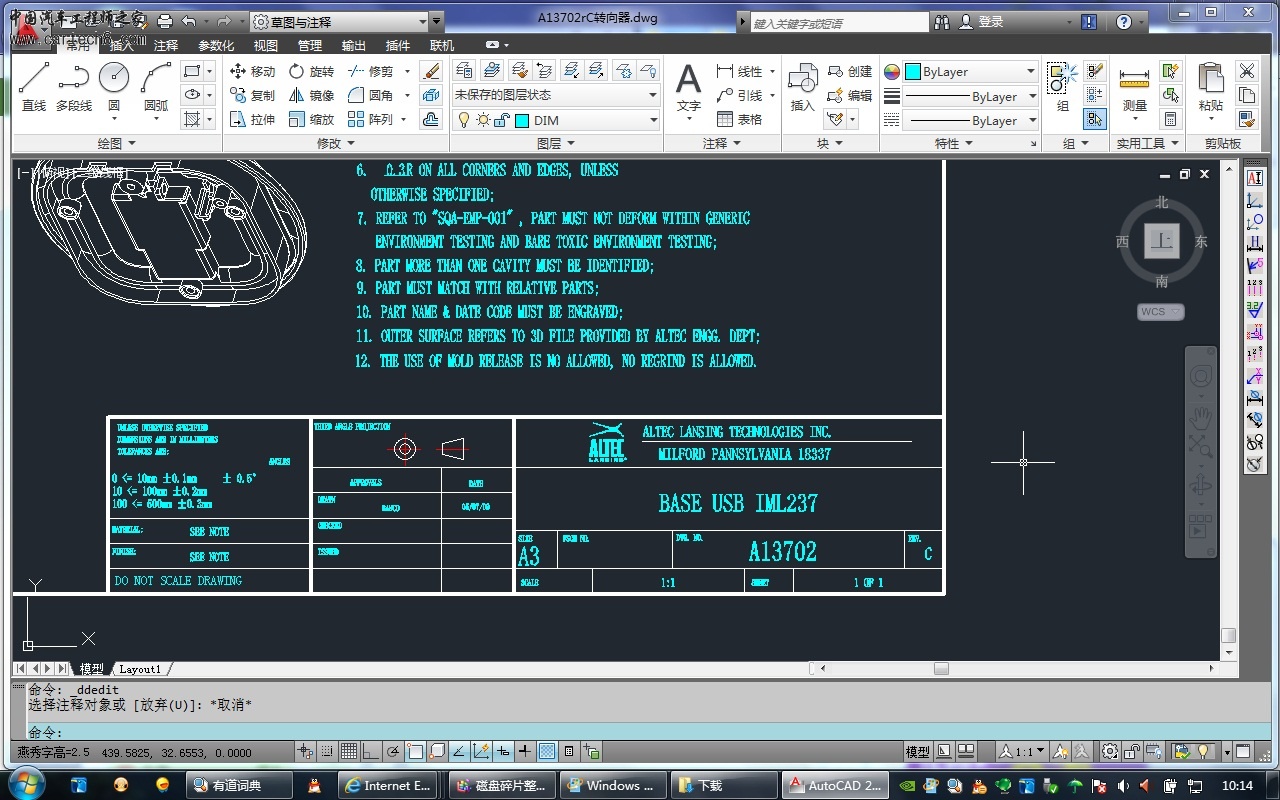Click the 旋转 (Rotate) tool
The image size is (1280, 800).
311,71
